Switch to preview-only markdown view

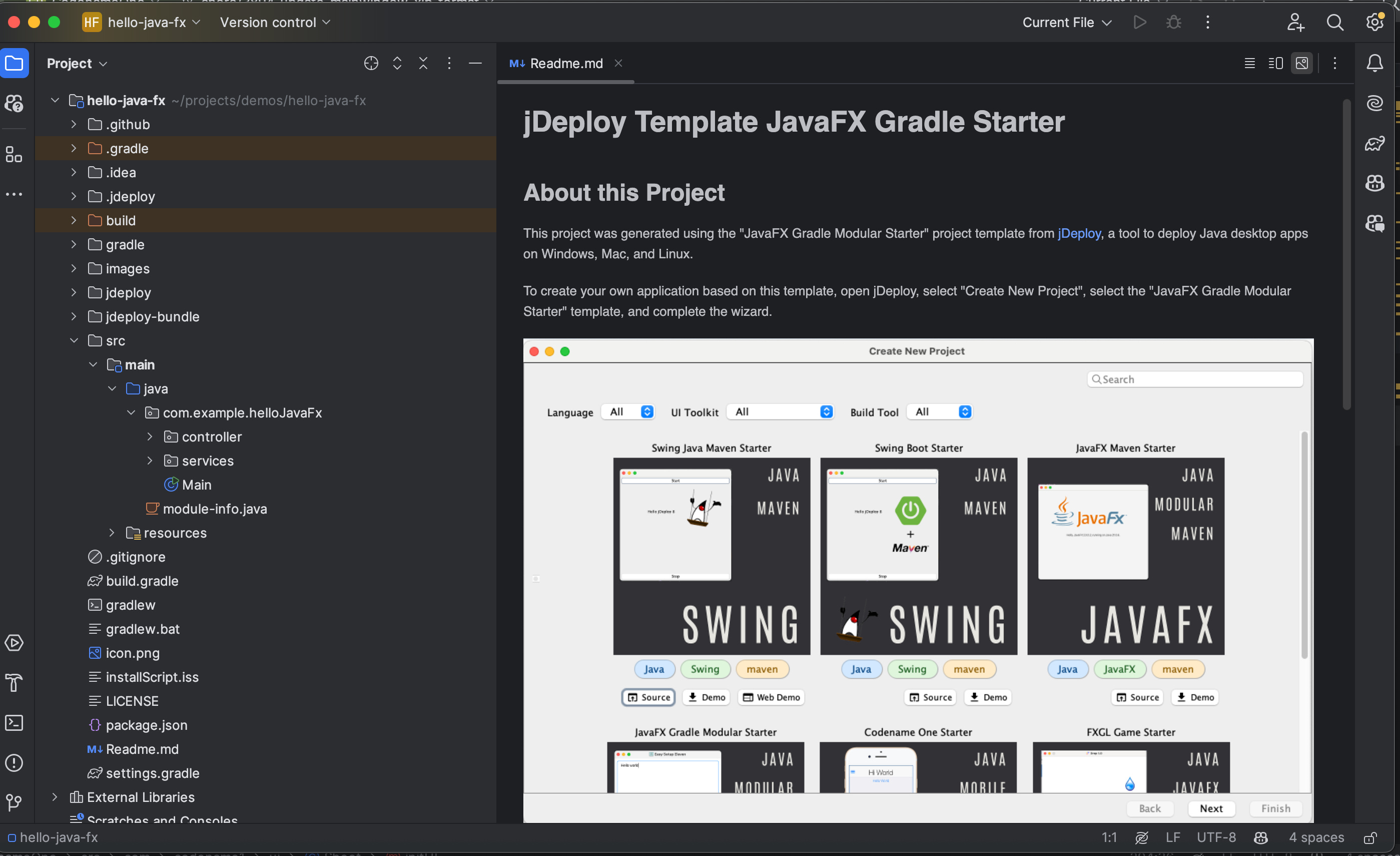pos(1302,63)
